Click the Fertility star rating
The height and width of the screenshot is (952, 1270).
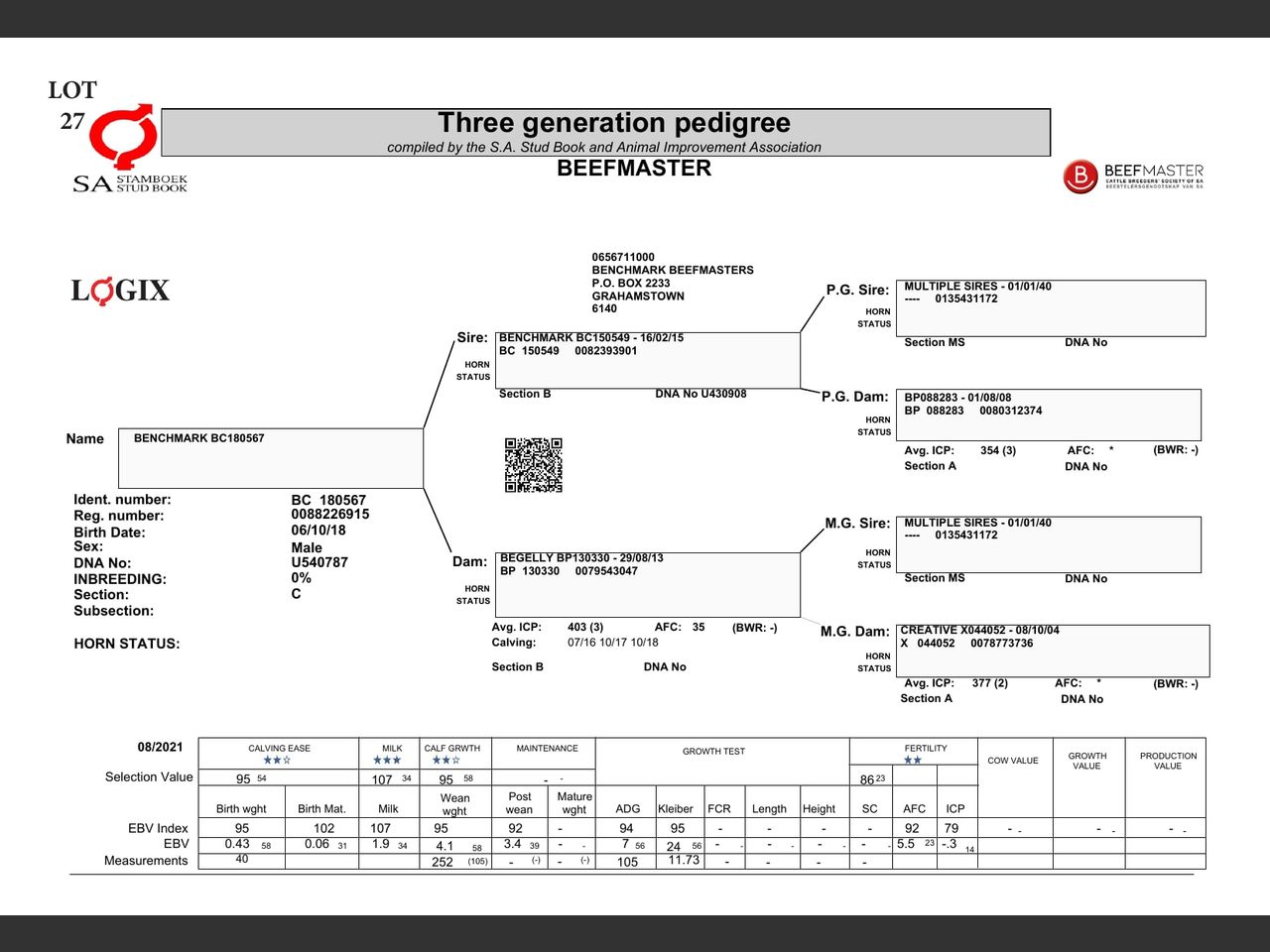coord(913,761)
